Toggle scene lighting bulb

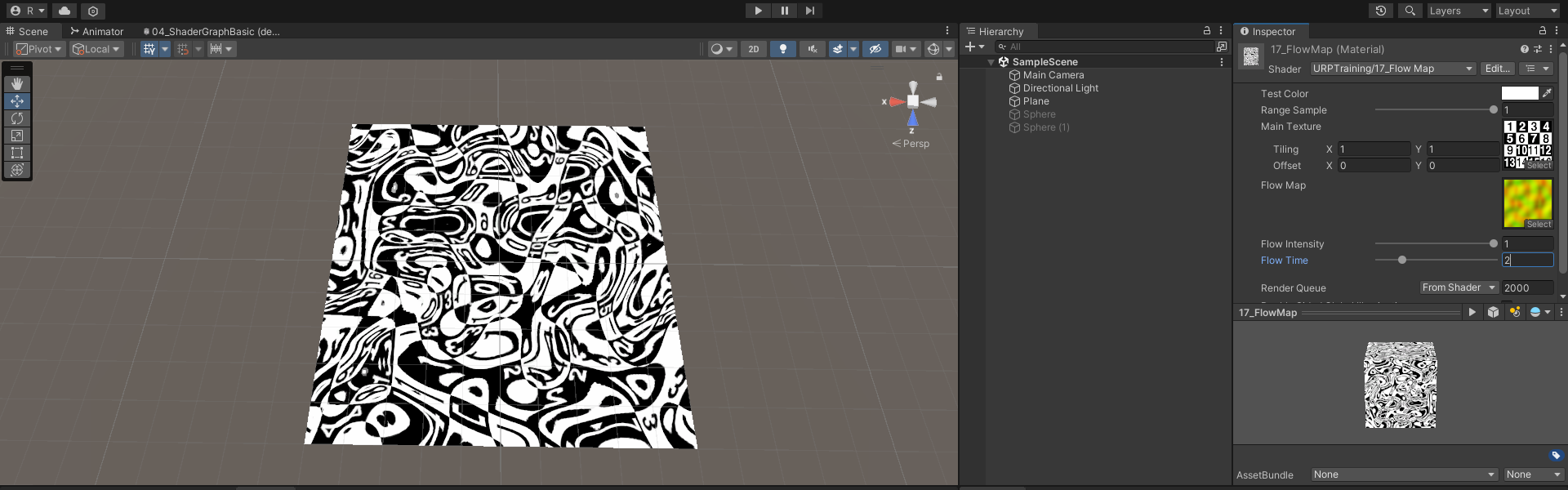[783, 49]
